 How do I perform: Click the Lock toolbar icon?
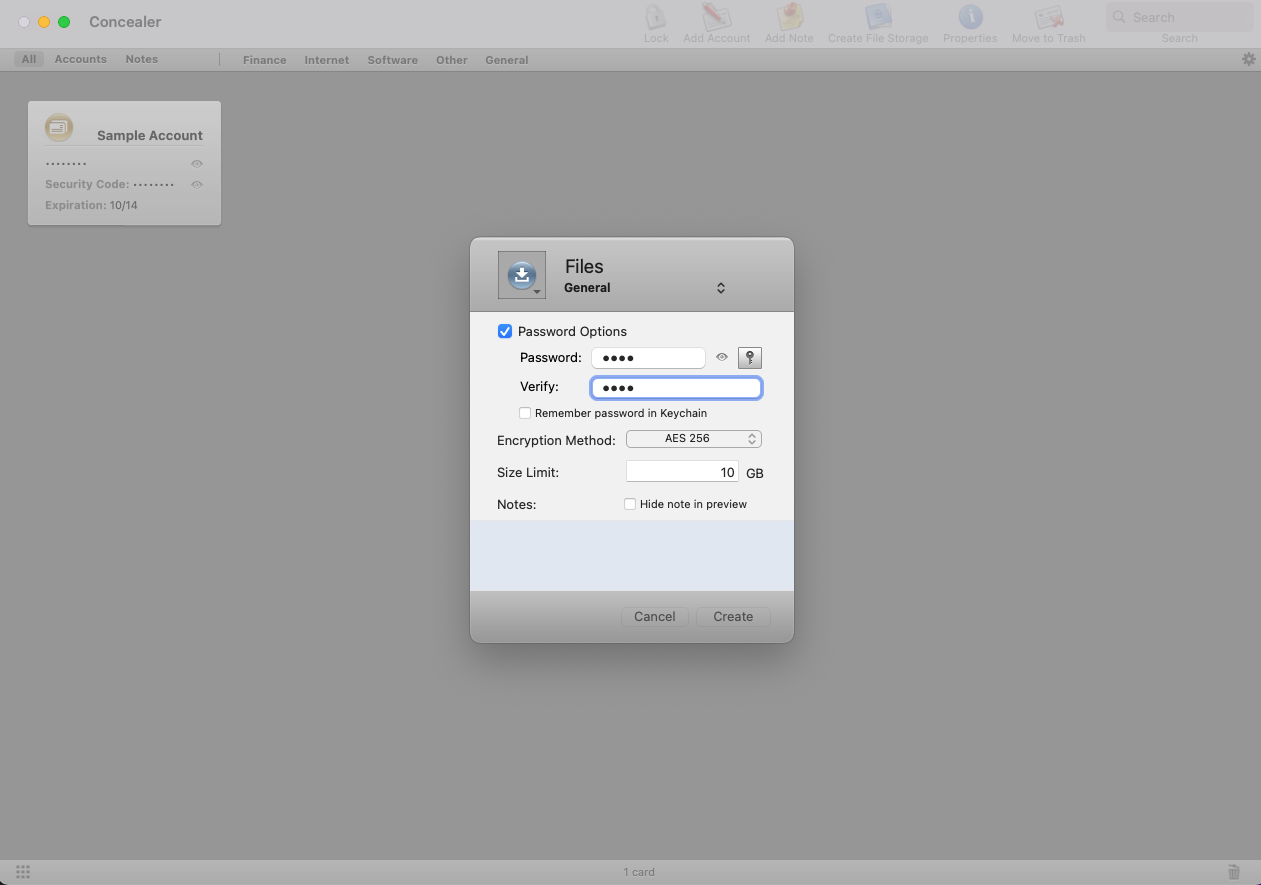(656, 18)
